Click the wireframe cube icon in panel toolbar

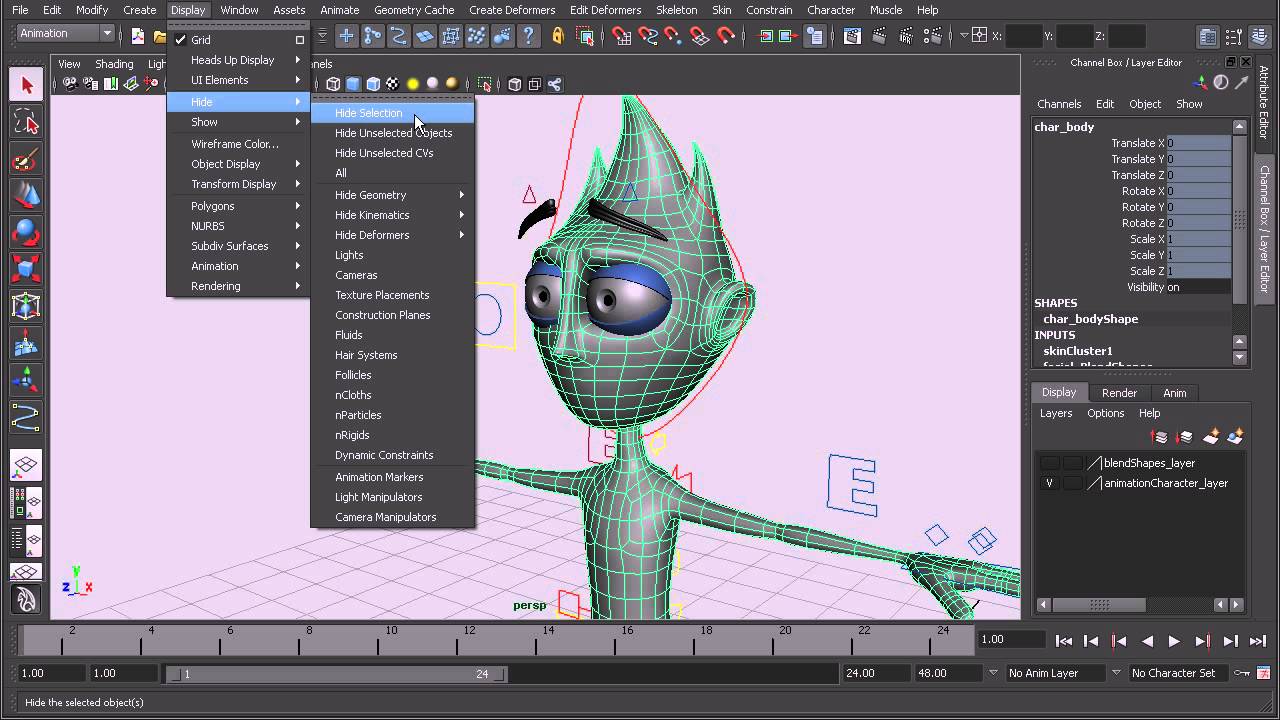coord(333,84)
